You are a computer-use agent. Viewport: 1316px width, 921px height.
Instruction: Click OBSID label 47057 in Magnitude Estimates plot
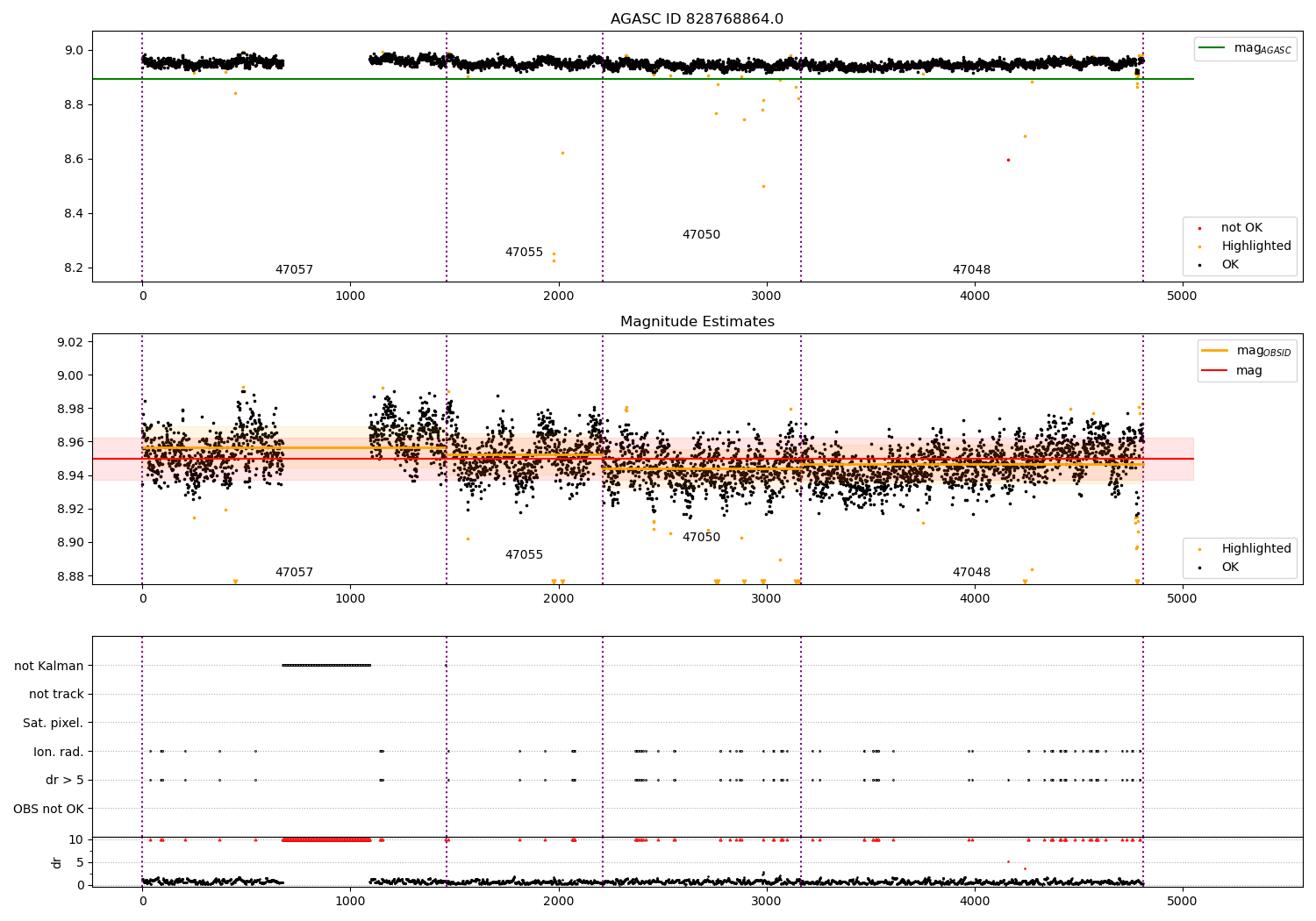[x=294, y=573]
